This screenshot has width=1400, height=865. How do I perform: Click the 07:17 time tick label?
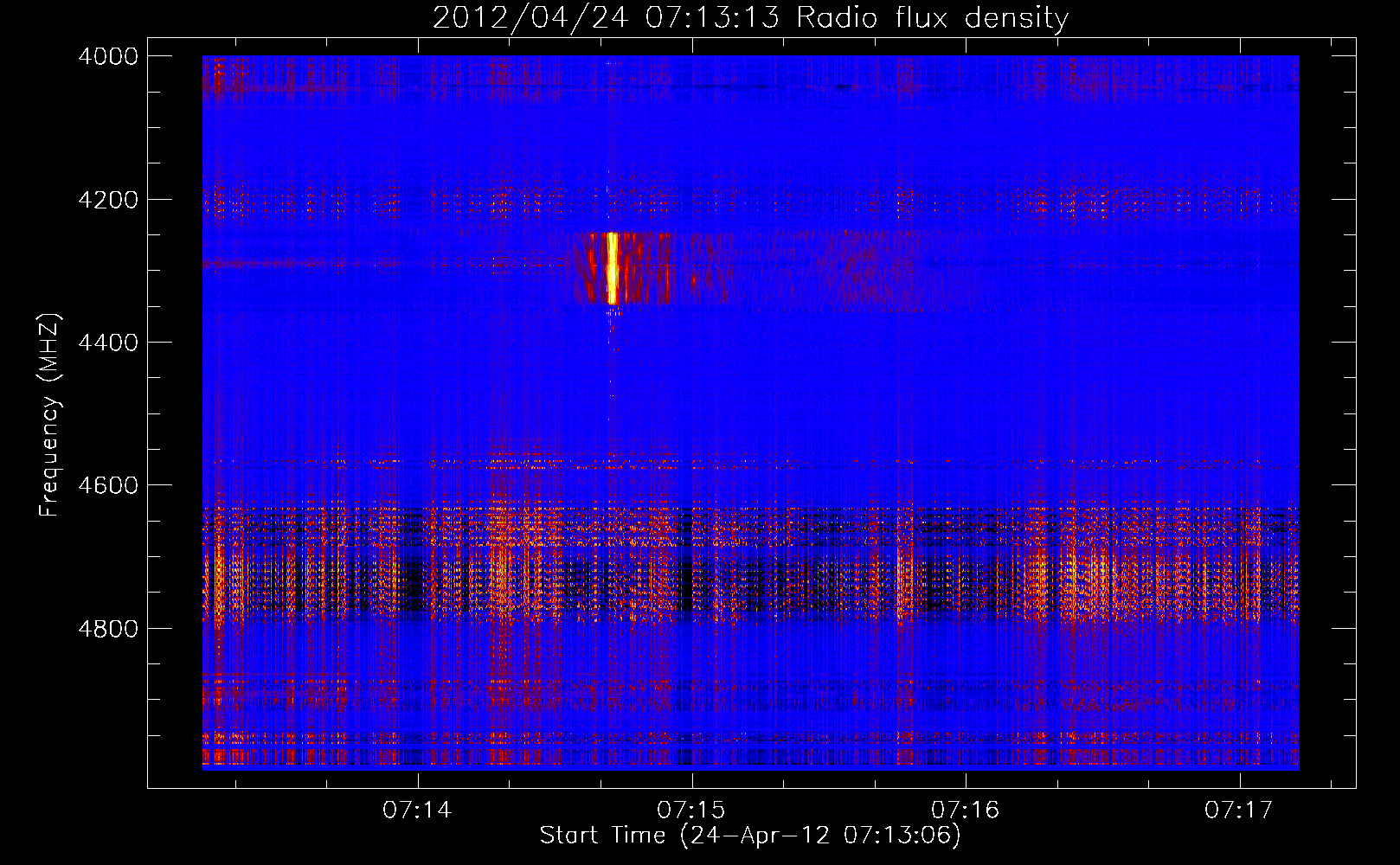(1239, 810)
